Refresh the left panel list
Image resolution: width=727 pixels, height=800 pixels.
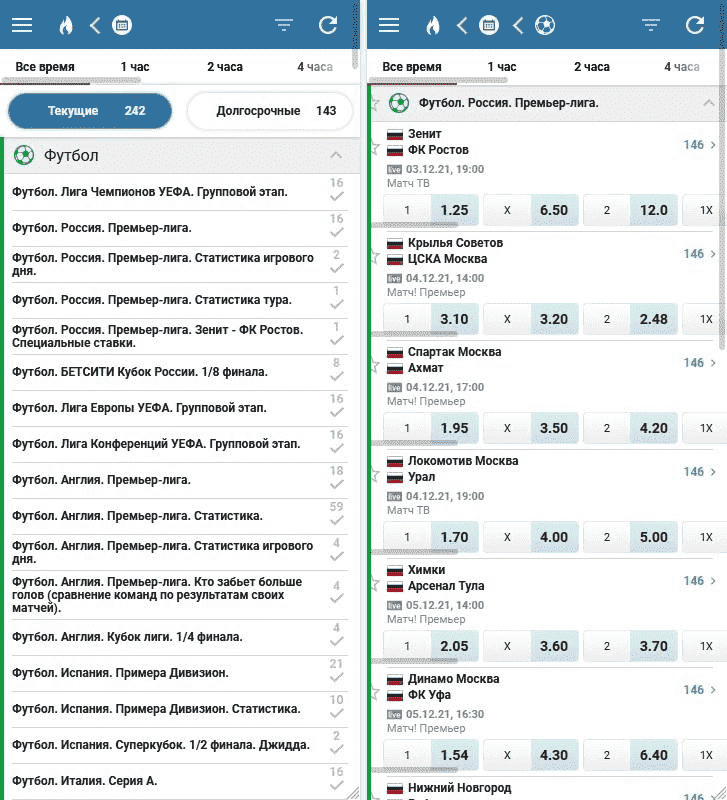[x=328, y=25]
